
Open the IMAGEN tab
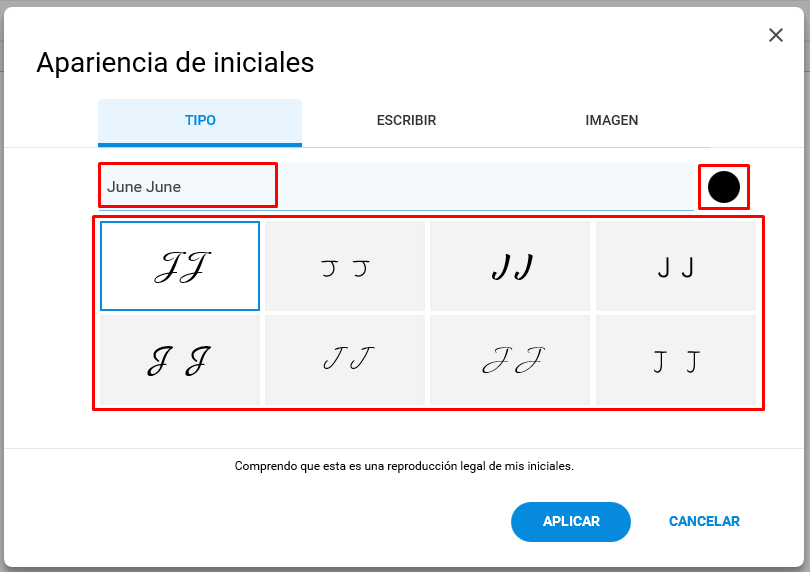(612, 120)
